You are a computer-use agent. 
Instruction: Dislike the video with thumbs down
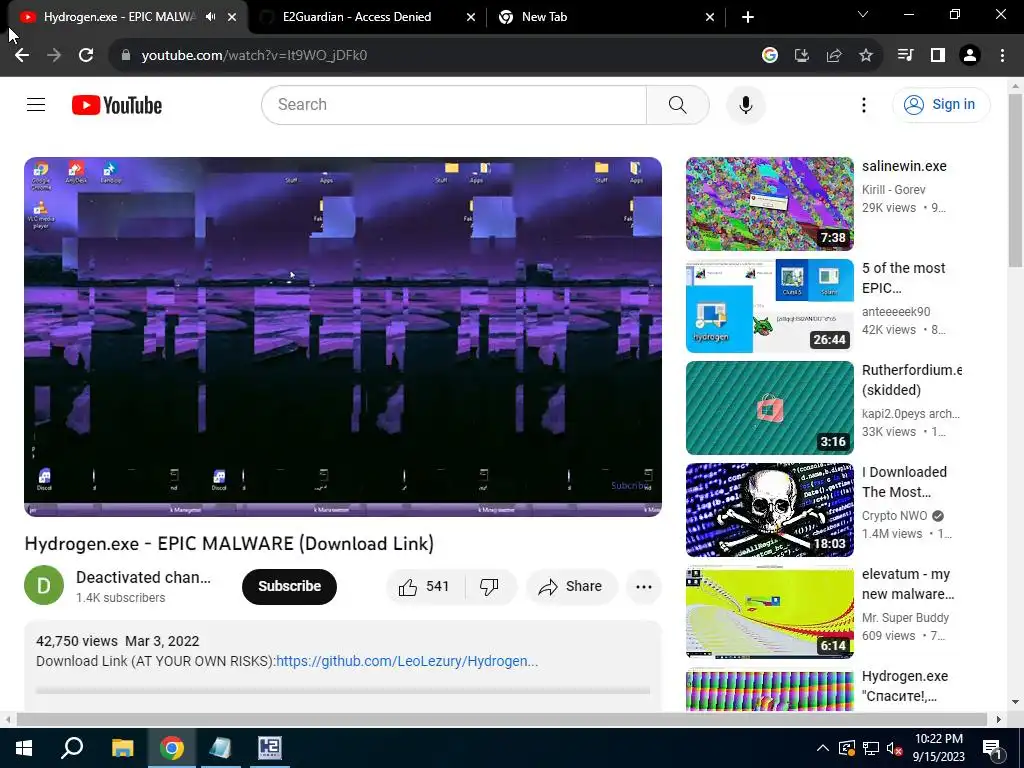(490, 586)
